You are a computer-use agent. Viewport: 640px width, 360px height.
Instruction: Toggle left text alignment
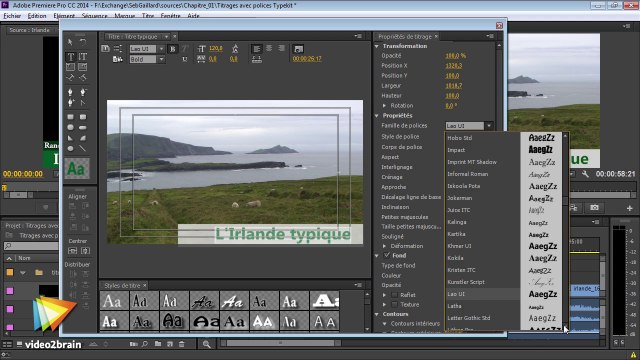(x=257, y=49)
